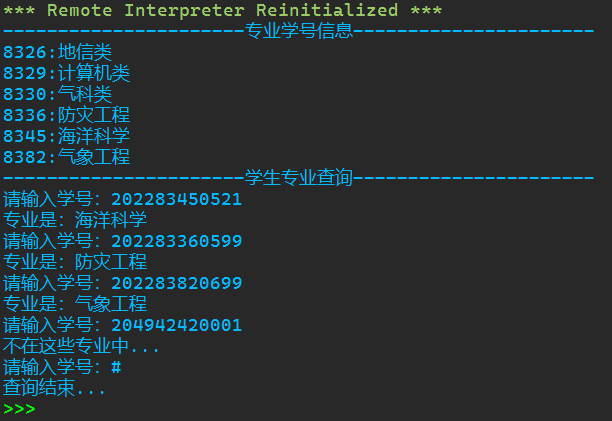Screen dimensions: 612x421
Task: Click the line 8345:海洋科学
Action: click(66, 136)
